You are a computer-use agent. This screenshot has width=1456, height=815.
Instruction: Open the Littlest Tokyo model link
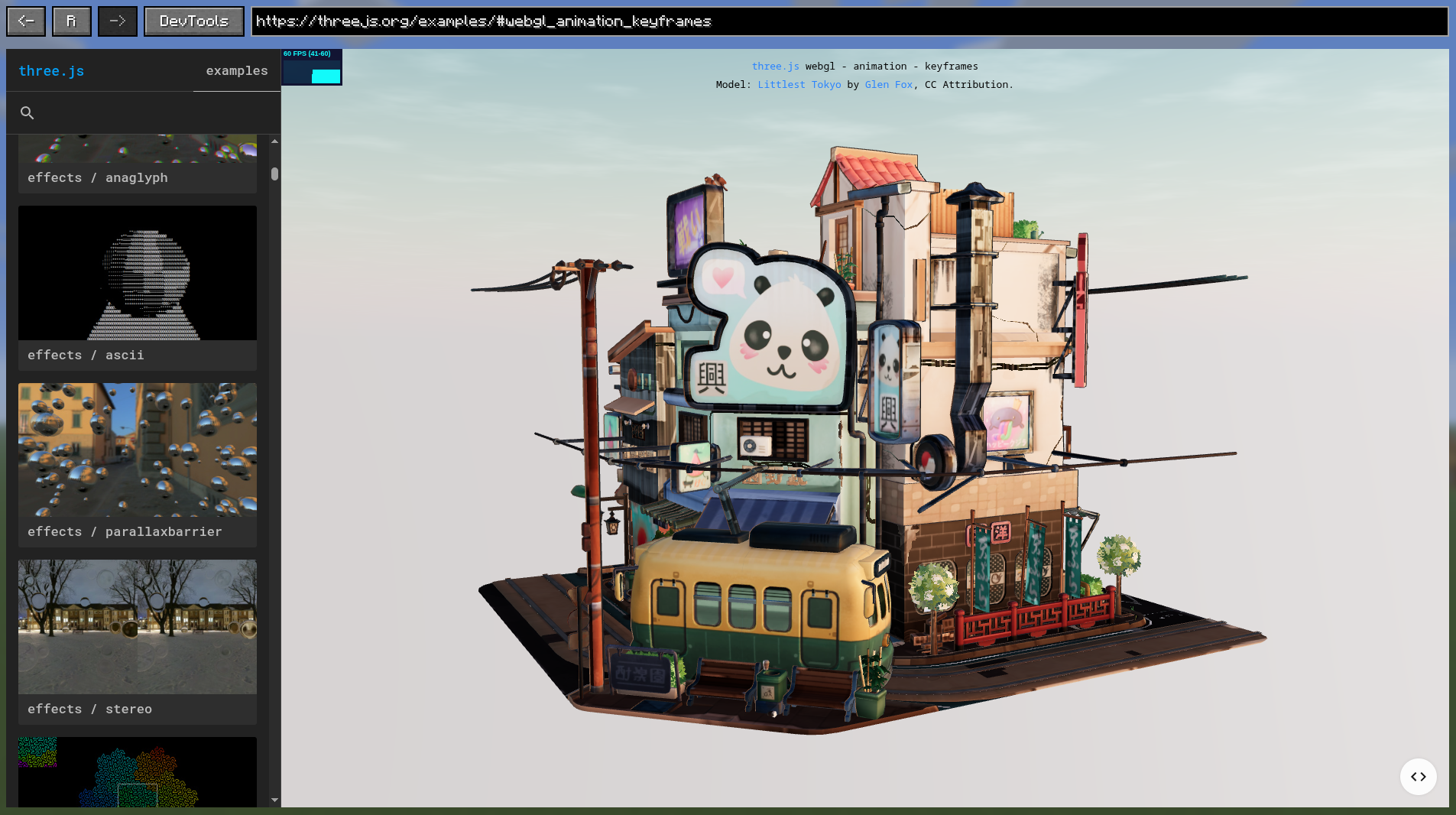coord(799,85)
